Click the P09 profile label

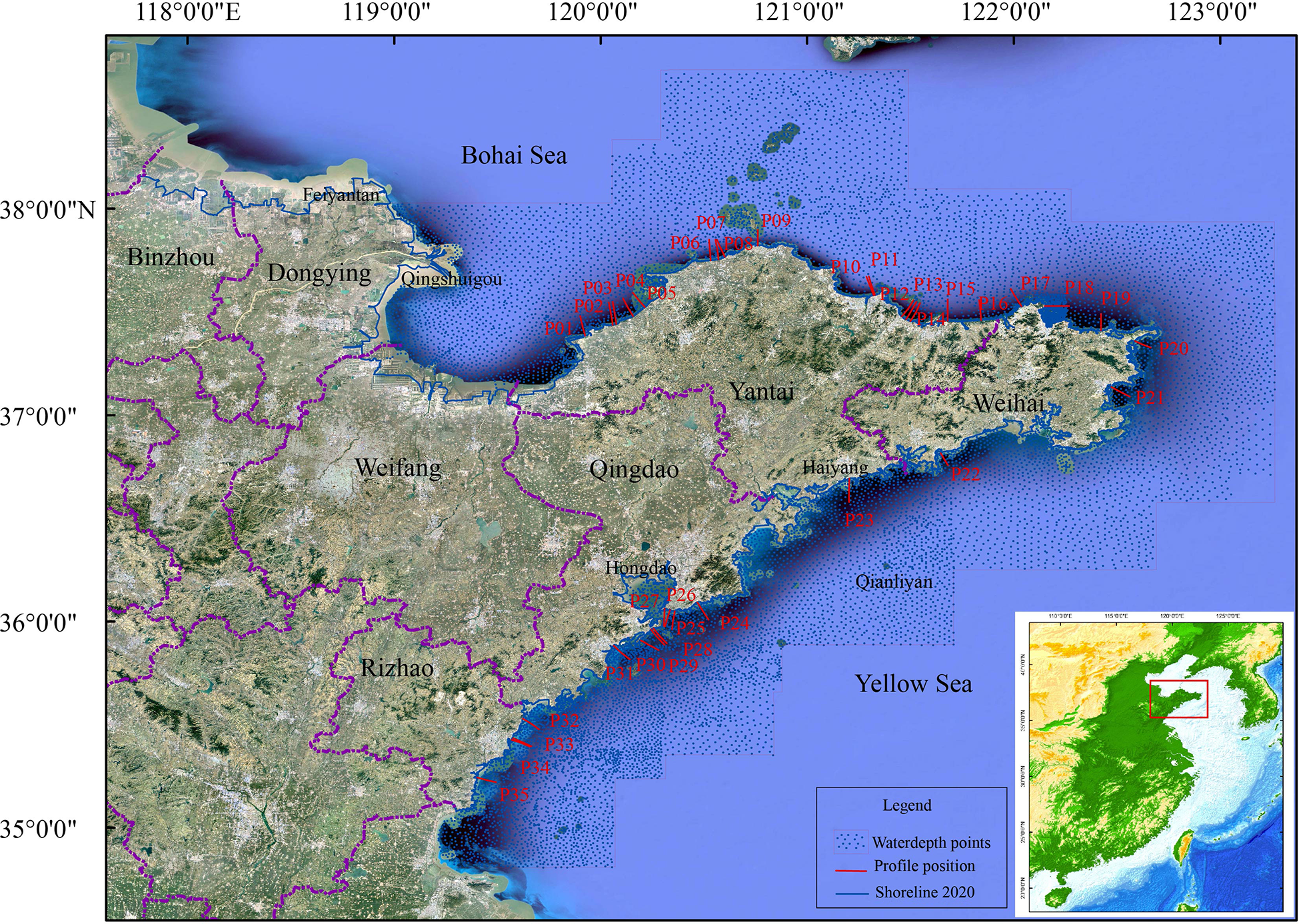coord(776,221)
